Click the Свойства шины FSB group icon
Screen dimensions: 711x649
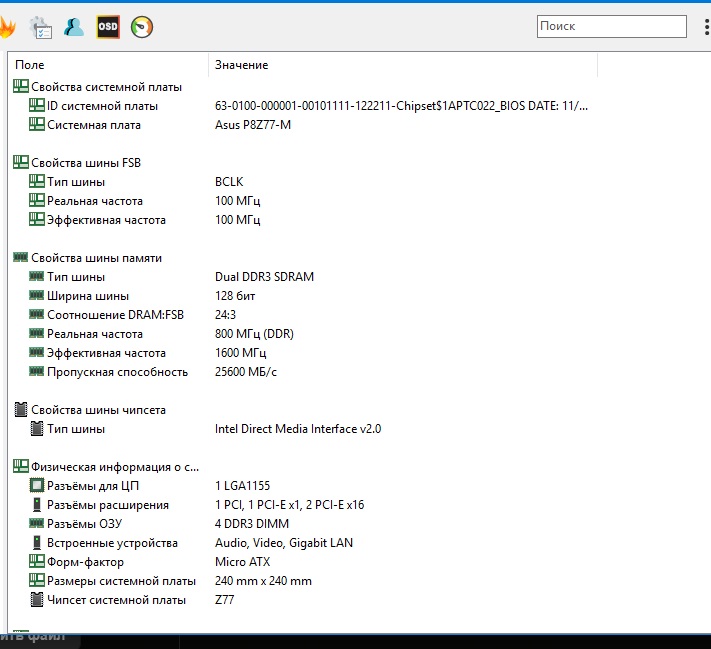(20, 162)
